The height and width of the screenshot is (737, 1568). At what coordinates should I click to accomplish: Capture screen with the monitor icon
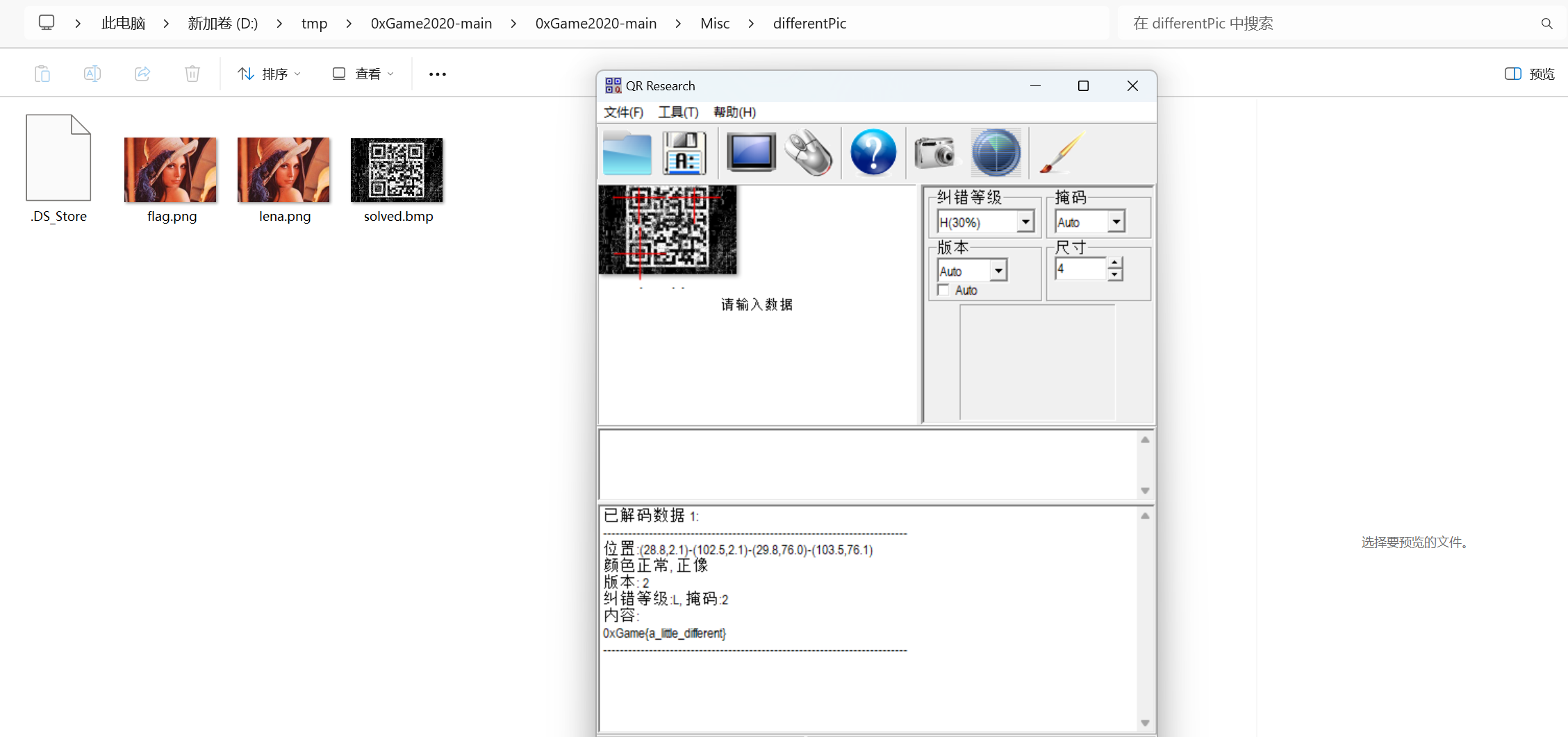(751, 152)
